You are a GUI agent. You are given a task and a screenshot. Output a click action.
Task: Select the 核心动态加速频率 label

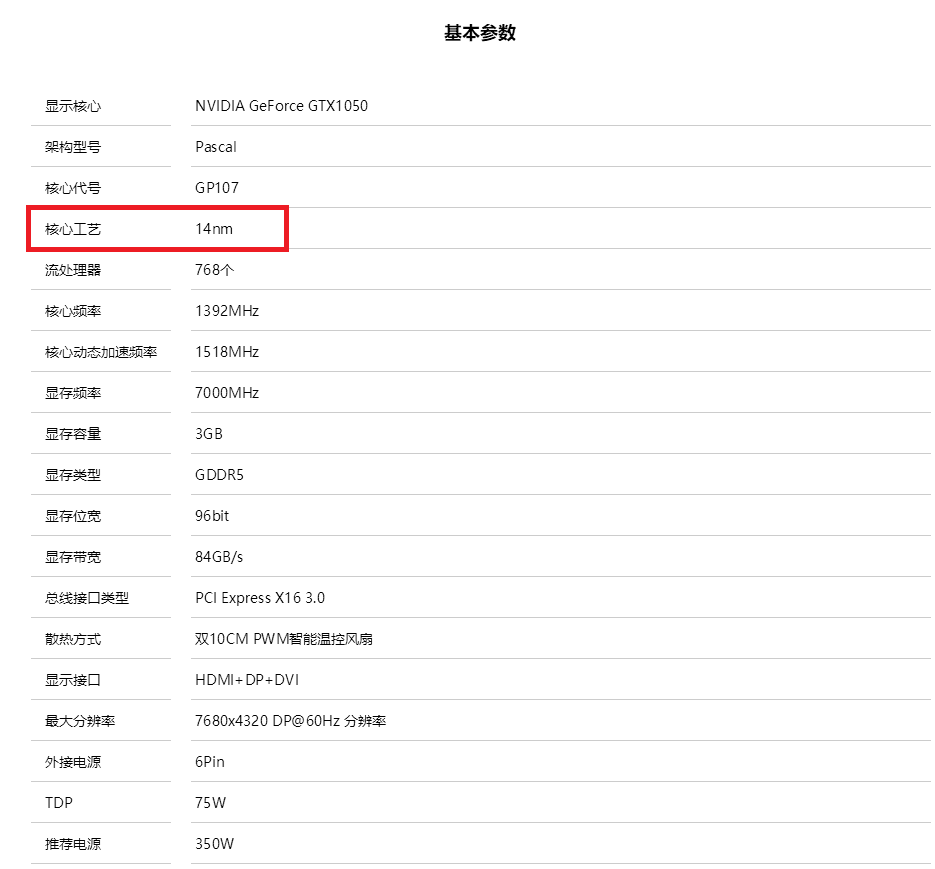pyautogui.click(x=101, y=352)
